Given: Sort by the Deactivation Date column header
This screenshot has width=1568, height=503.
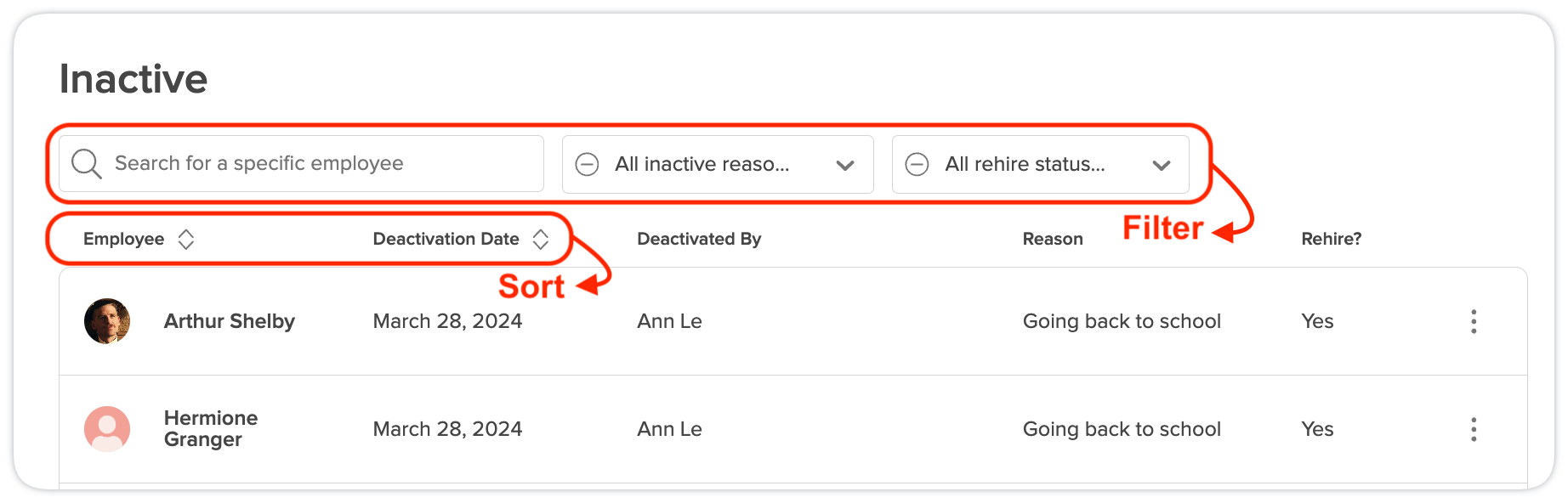Looking at the screenshot, I should point(446,240).
